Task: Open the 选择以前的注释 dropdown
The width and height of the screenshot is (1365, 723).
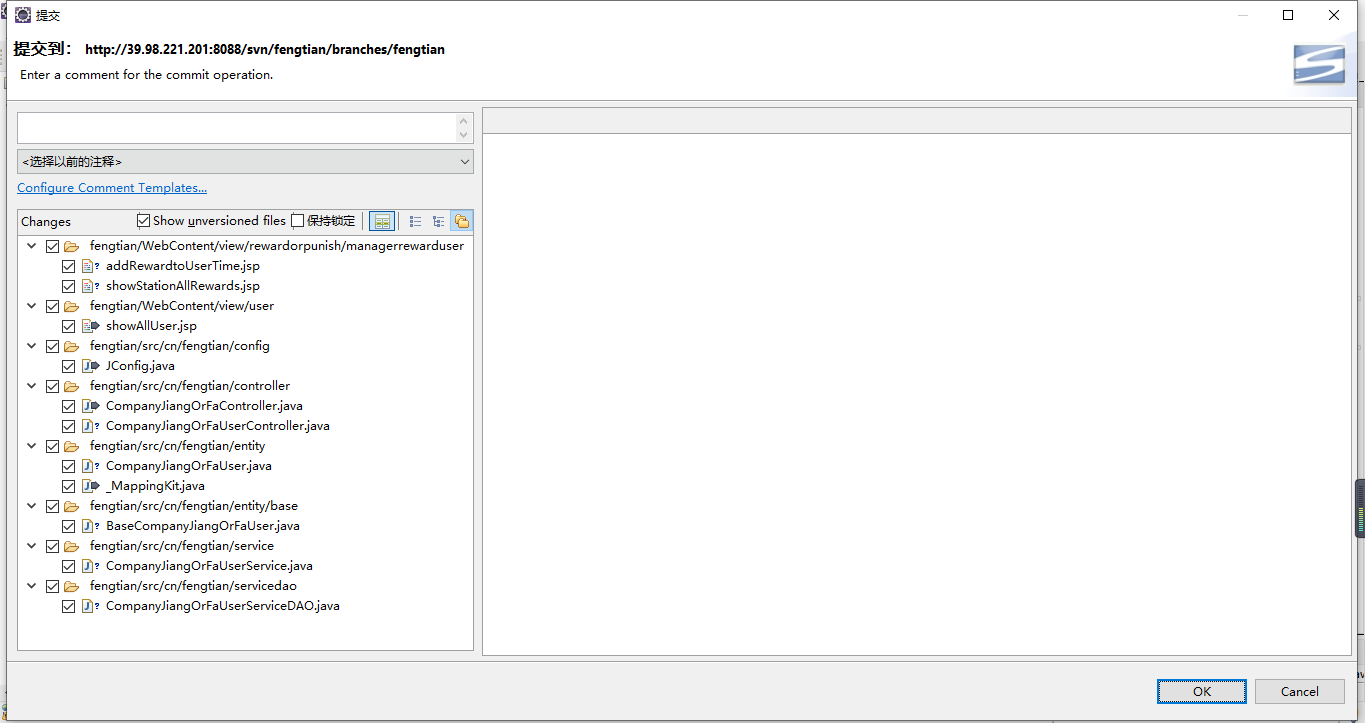Action: tap(245, 161)
